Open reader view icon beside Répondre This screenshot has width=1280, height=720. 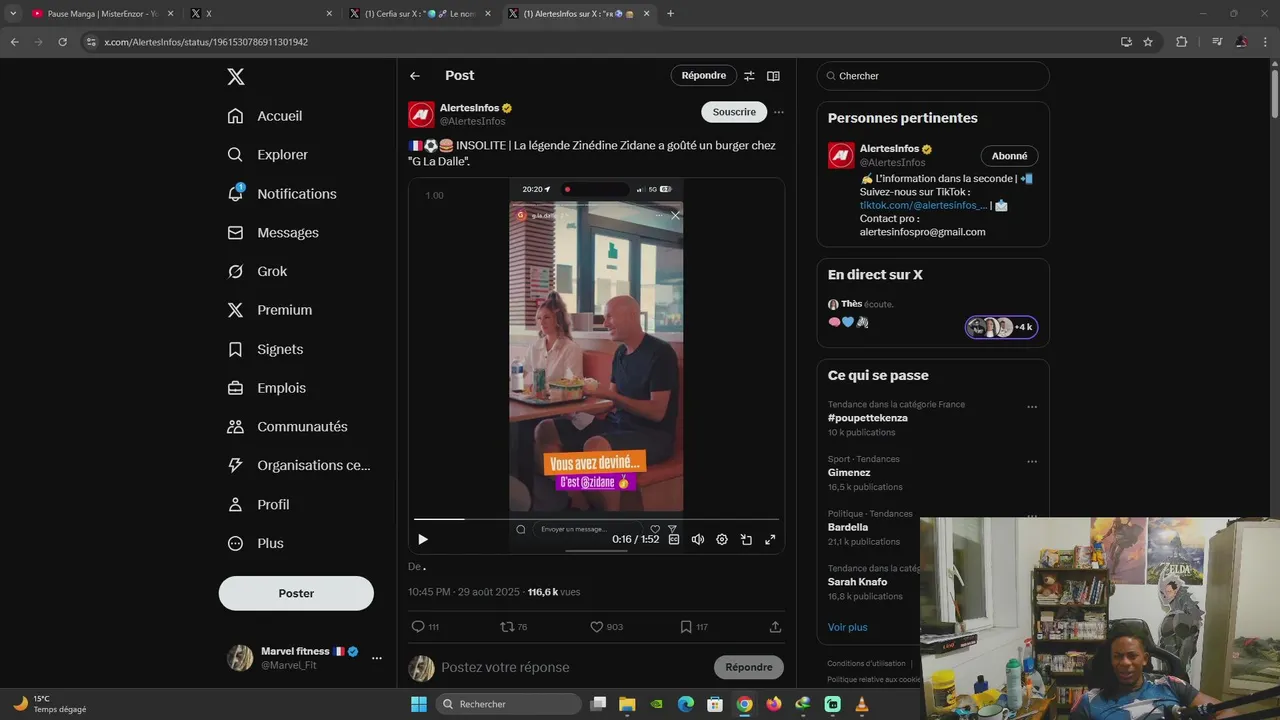[773, 76]
